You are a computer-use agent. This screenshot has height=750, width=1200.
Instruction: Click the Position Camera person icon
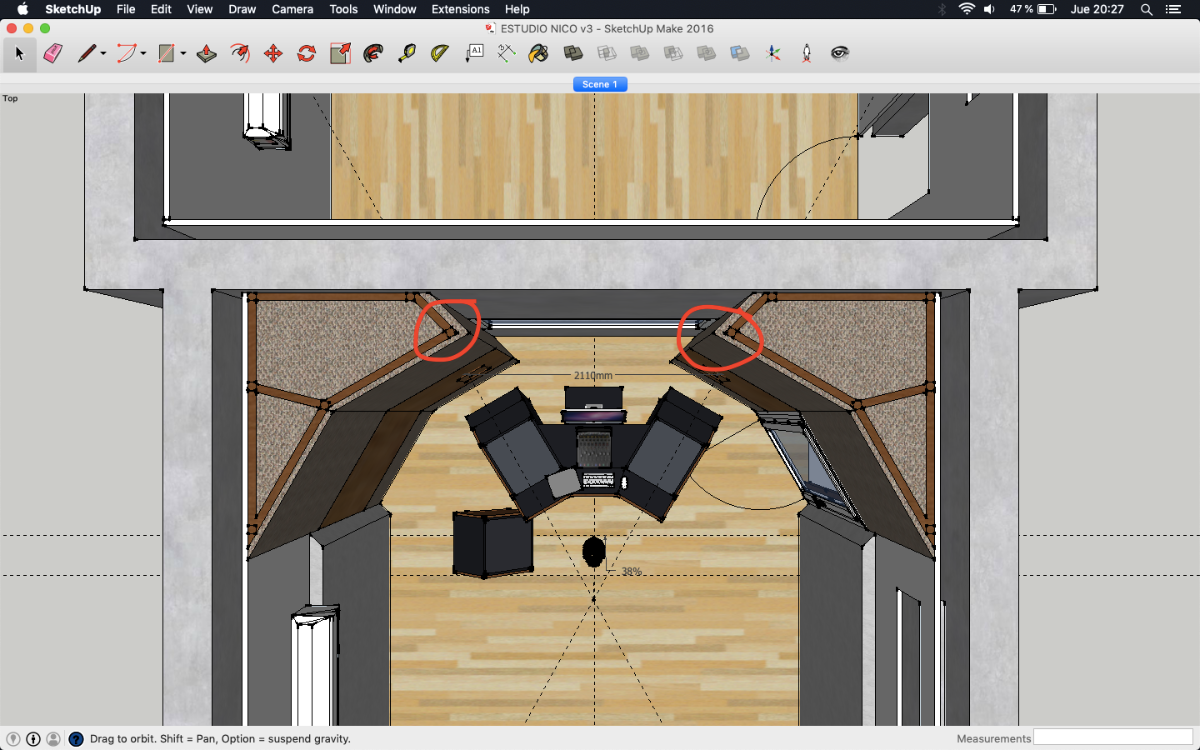(x=806, y=53)
